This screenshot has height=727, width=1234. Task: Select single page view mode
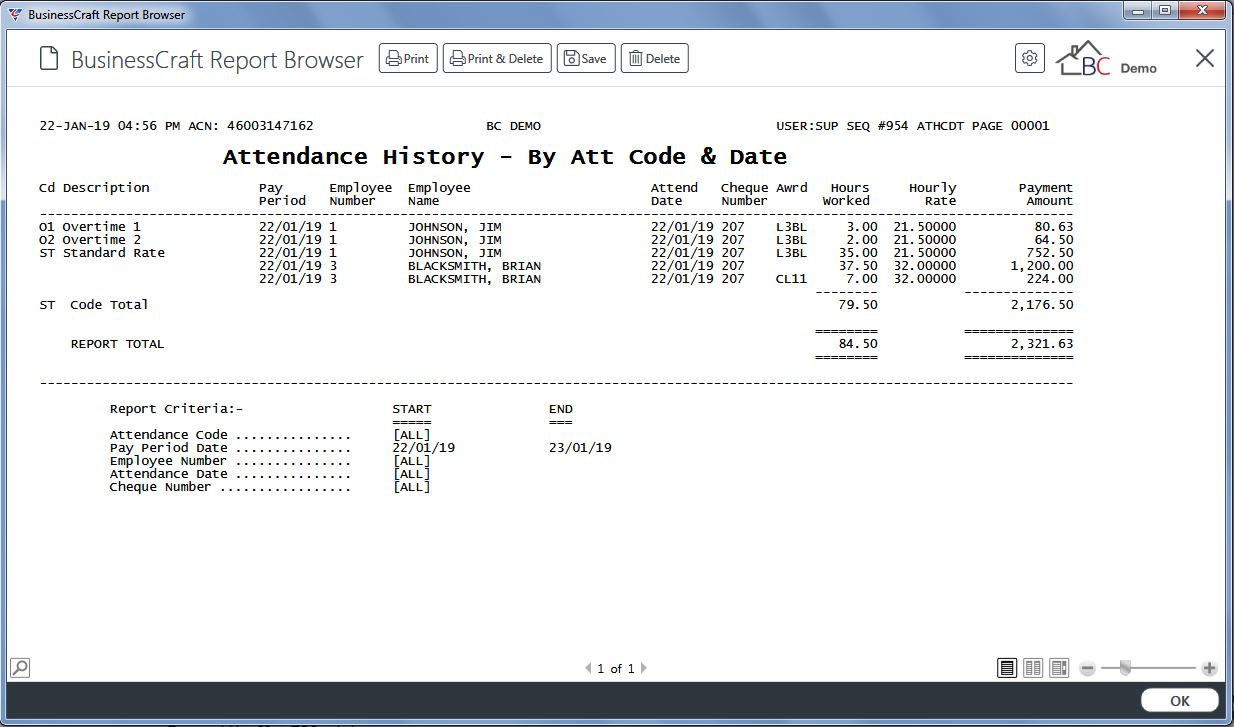coord(1007,667)
